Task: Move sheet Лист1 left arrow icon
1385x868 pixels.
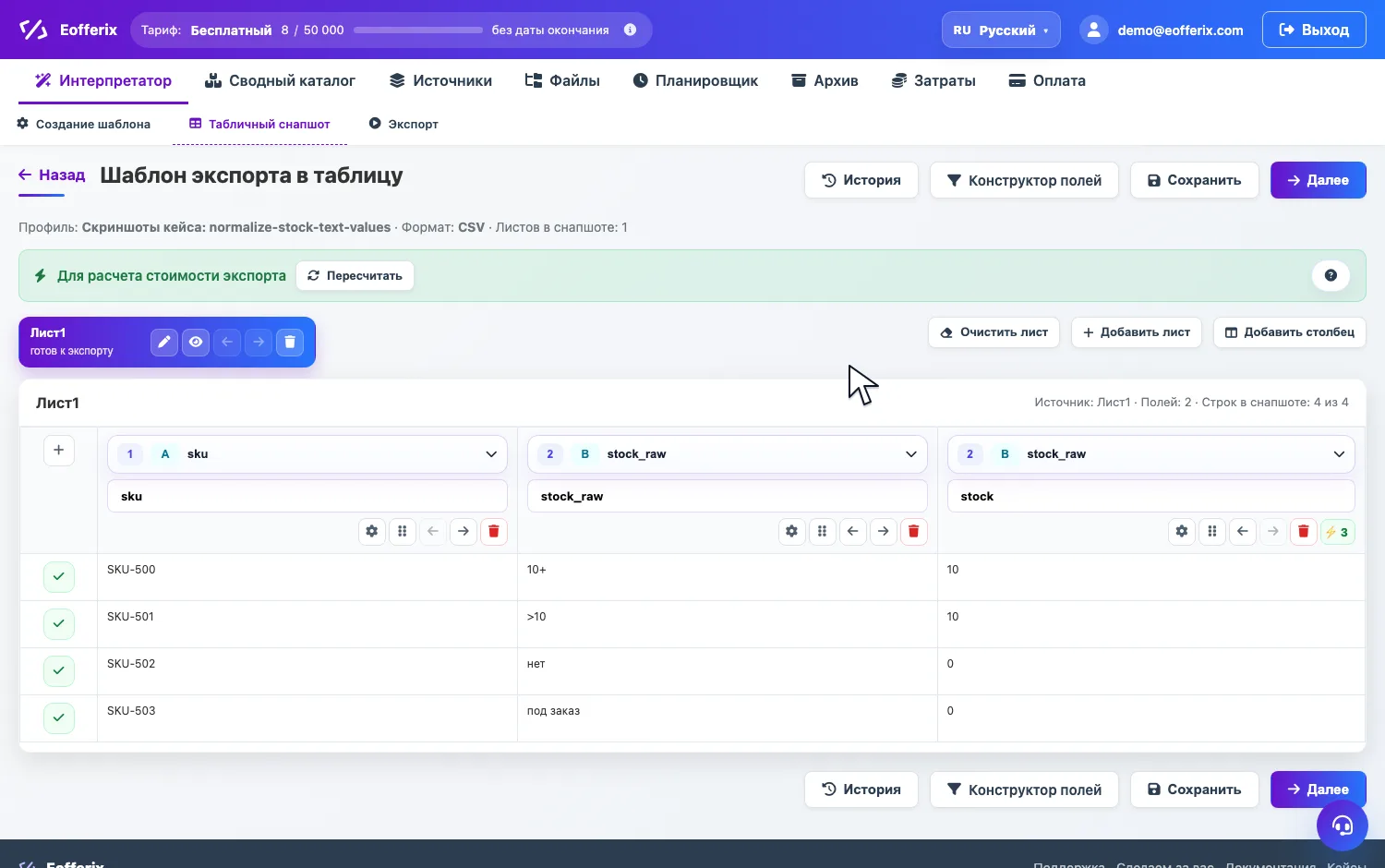Action: [x=227, y=342]
